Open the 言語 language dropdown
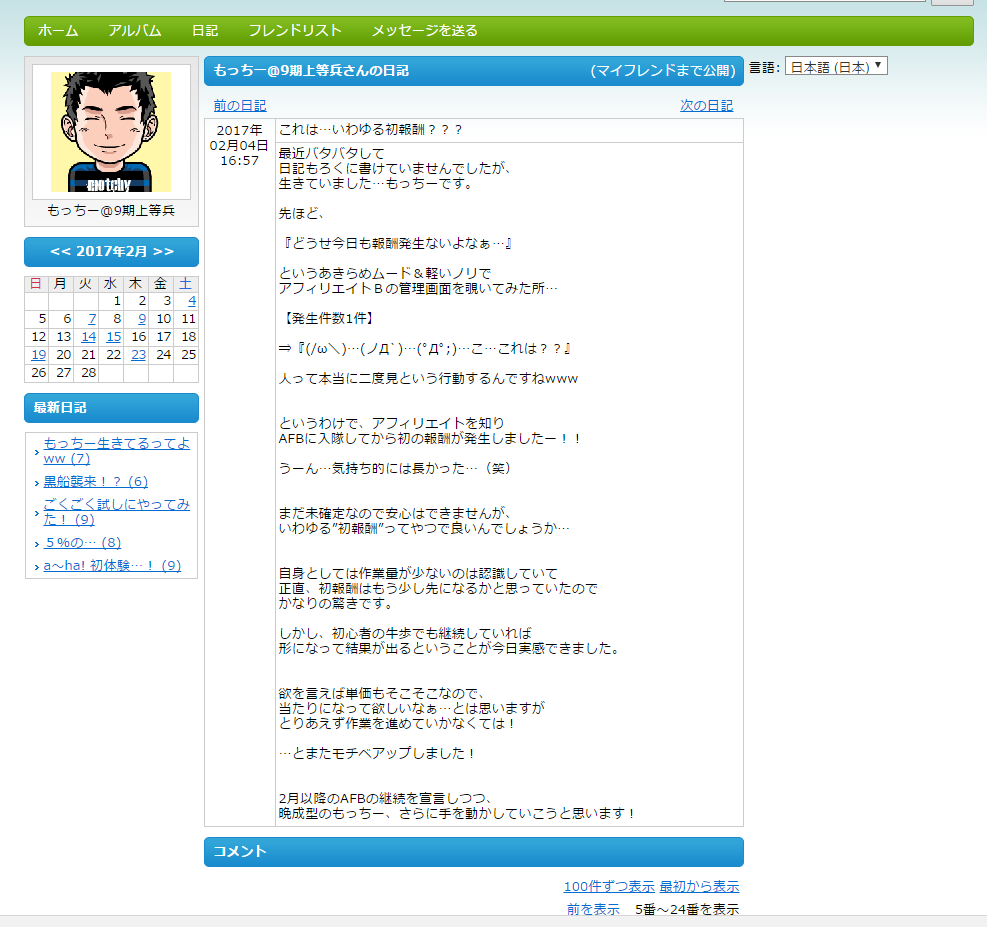This screenshot has height=927, width=987. coord(836,67)
